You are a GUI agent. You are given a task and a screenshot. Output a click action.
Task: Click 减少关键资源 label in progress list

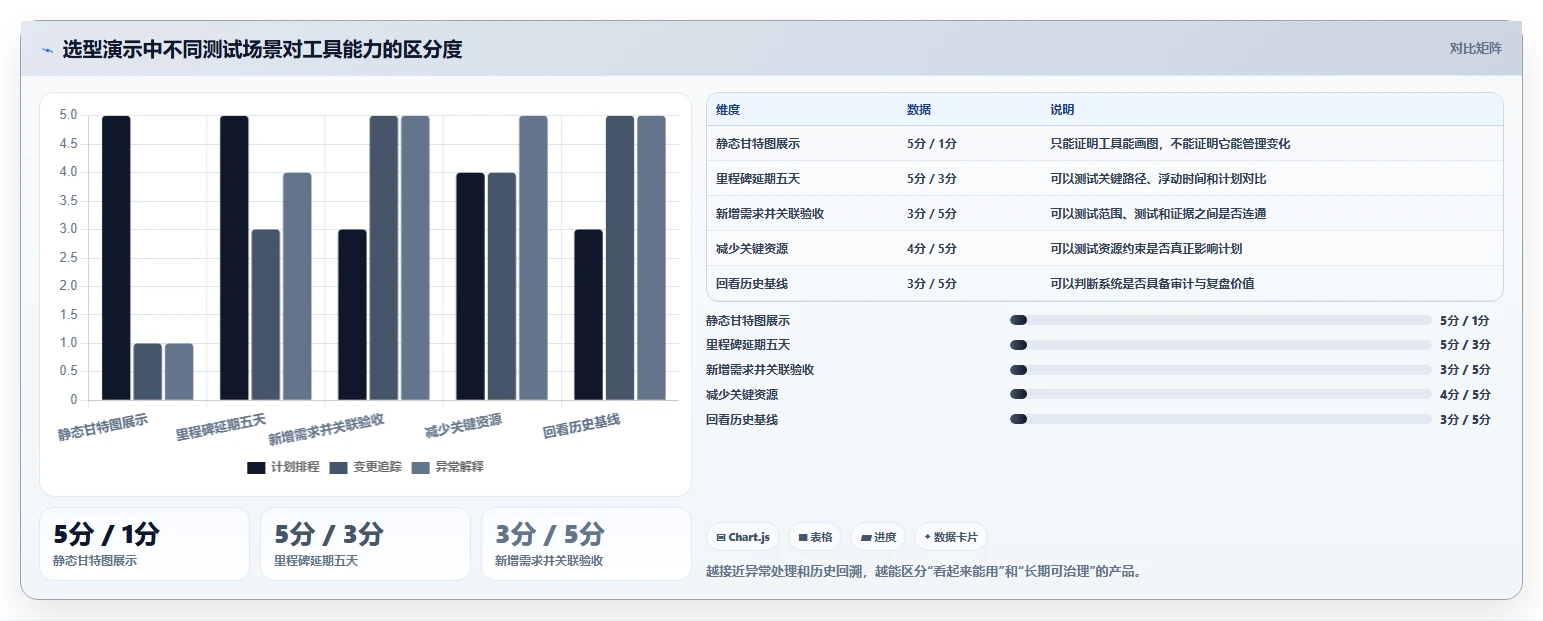pos(742,395)
